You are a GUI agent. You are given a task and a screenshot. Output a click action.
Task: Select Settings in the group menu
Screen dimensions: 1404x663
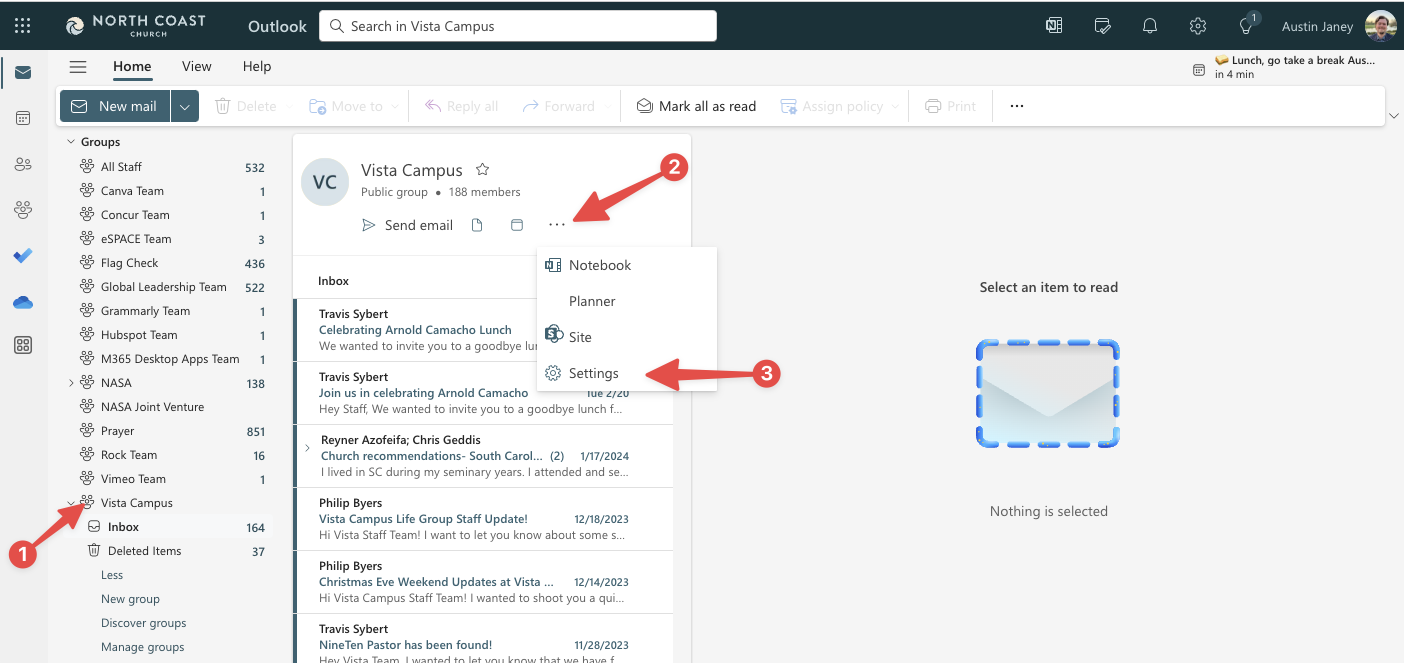[593, 373]
